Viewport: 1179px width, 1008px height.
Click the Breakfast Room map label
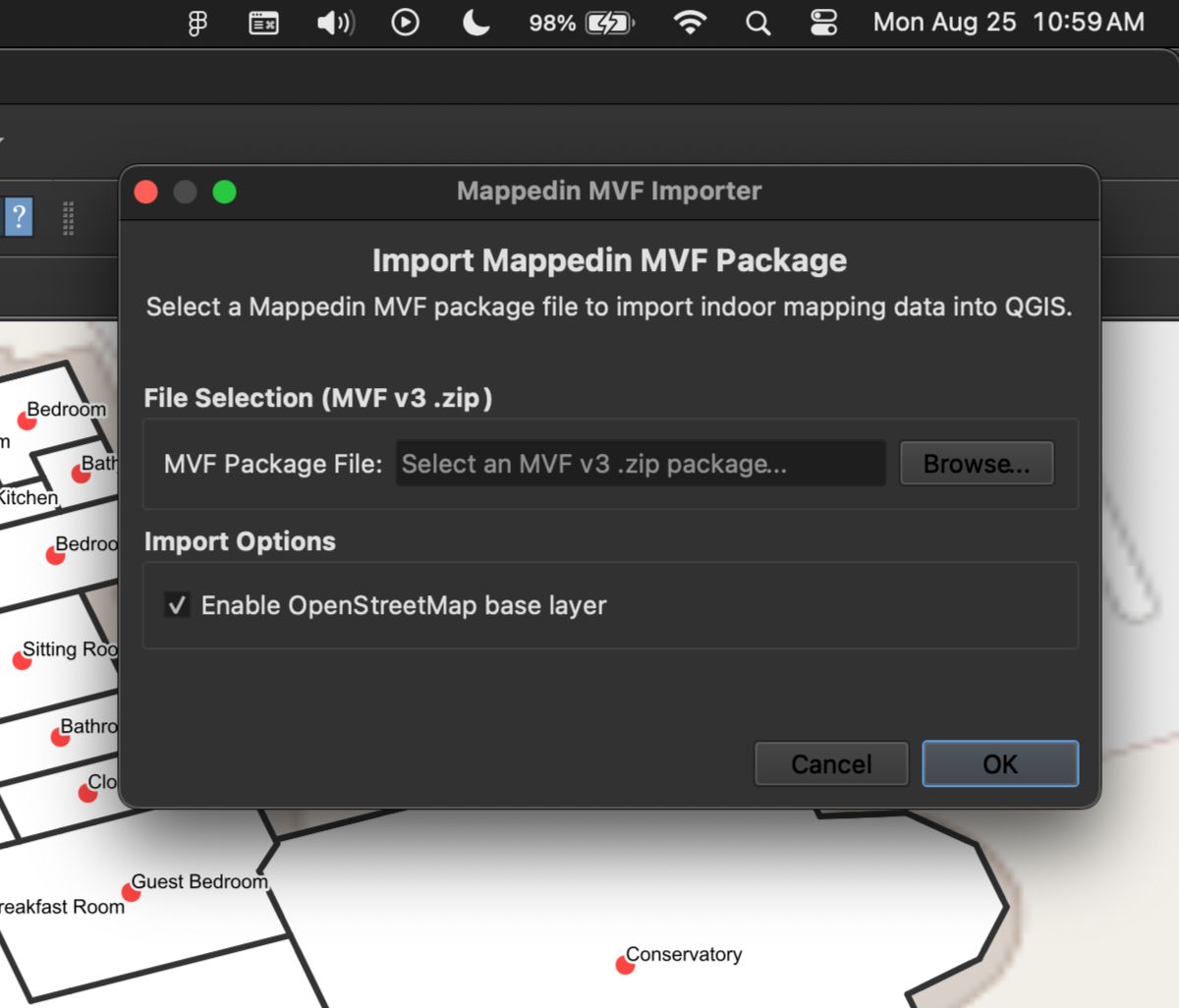(x=62, y=907)
